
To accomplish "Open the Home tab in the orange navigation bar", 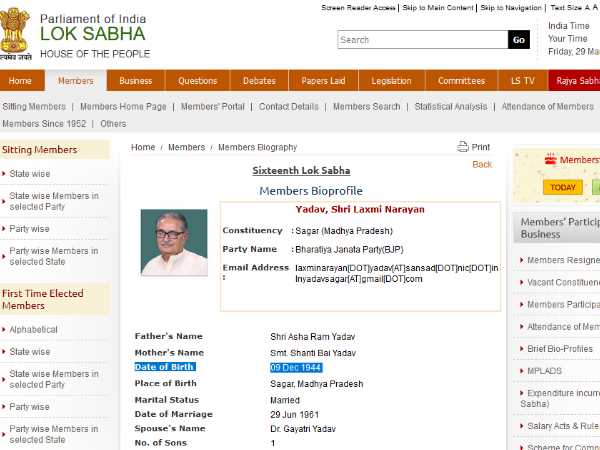I will (x=20, y=81).
